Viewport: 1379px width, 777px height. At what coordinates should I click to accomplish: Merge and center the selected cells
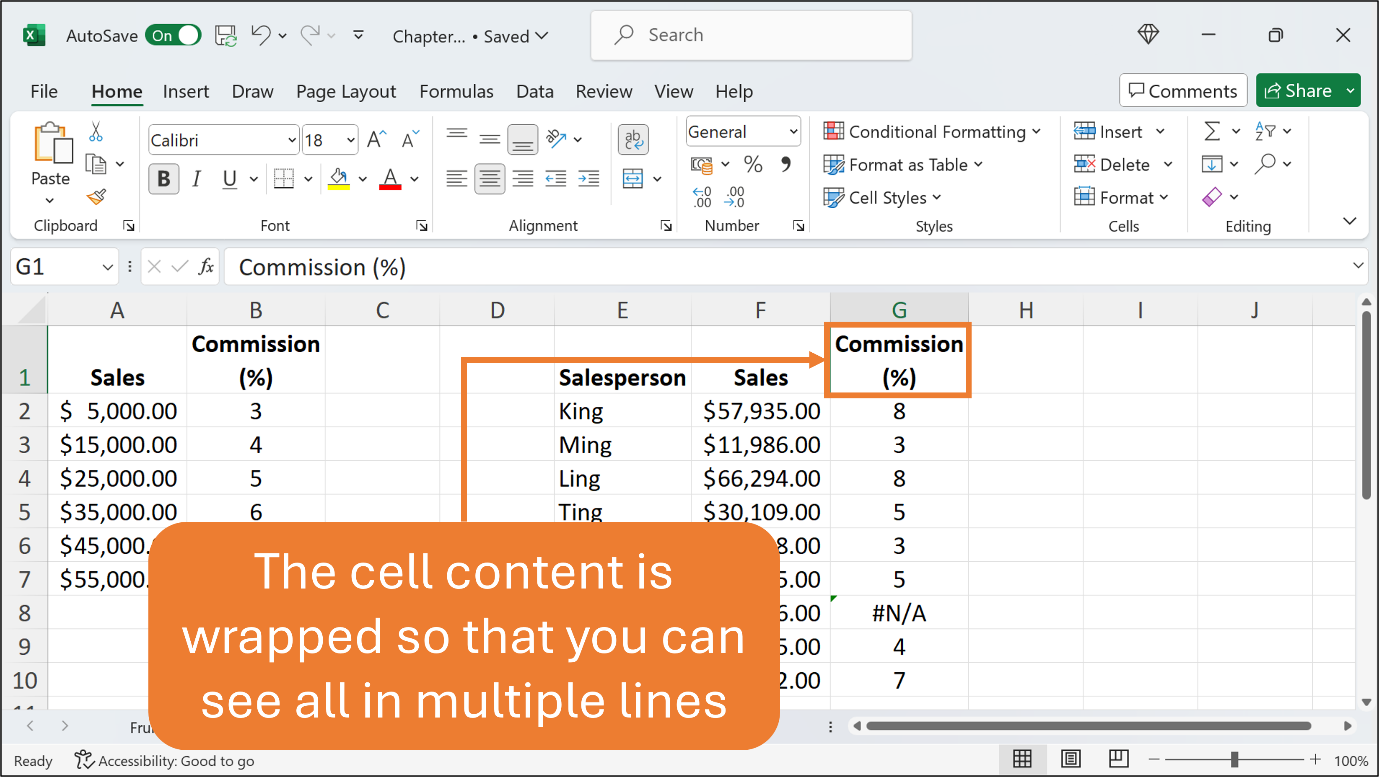point(633,179)
